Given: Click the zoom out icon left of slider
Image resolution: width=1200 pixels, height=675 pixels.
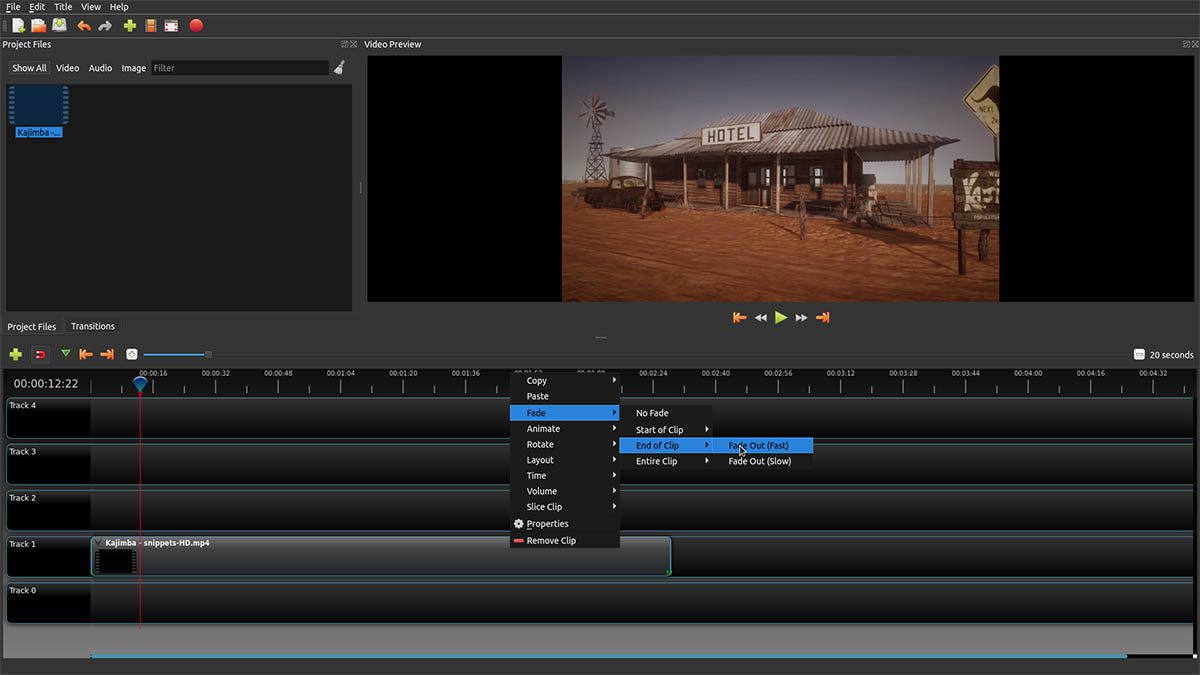Looking at the screenshot, I should point(132,354).
